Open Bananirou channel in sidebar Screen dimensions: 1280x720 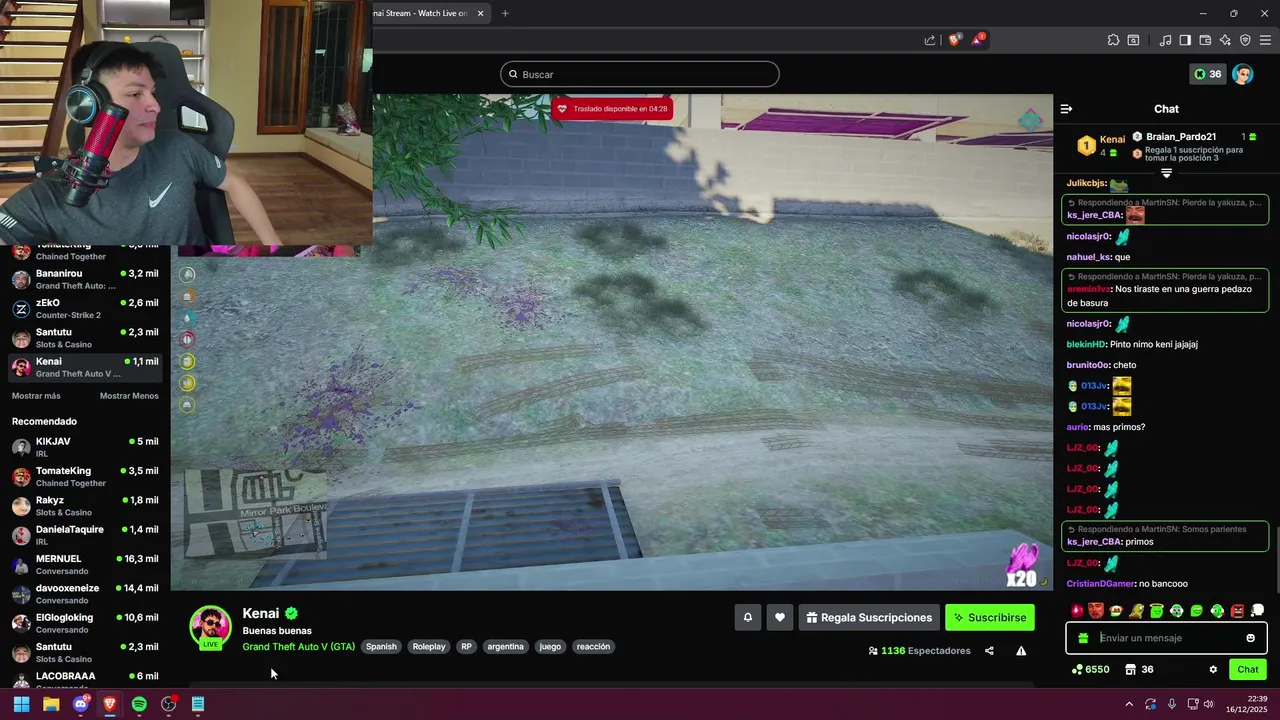85,279
